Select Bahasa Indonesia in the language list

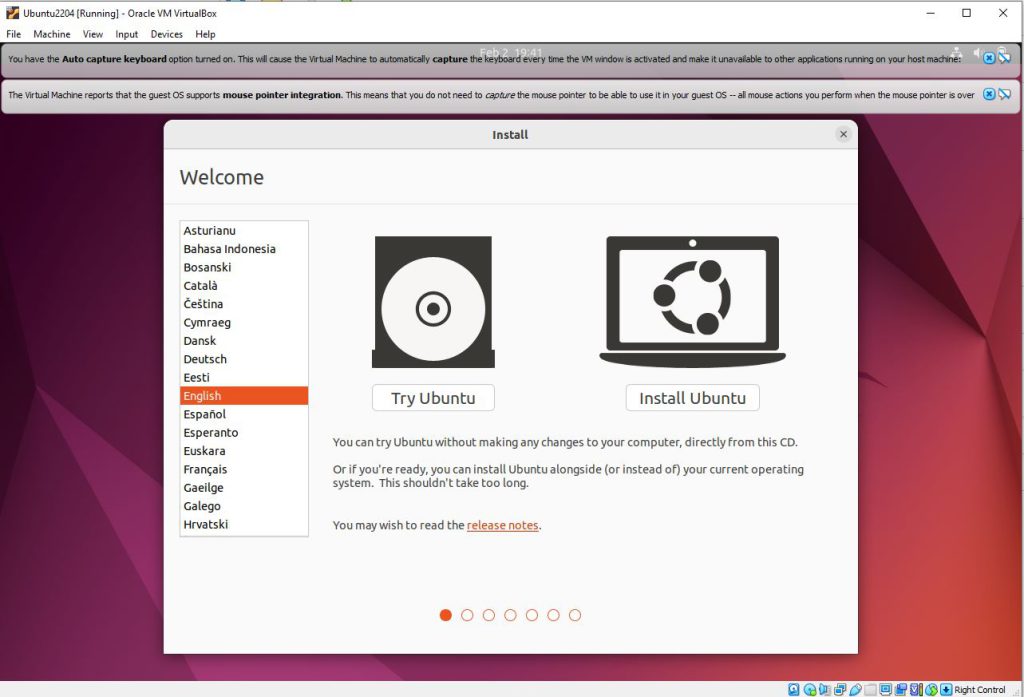click(x=244, y=249)
